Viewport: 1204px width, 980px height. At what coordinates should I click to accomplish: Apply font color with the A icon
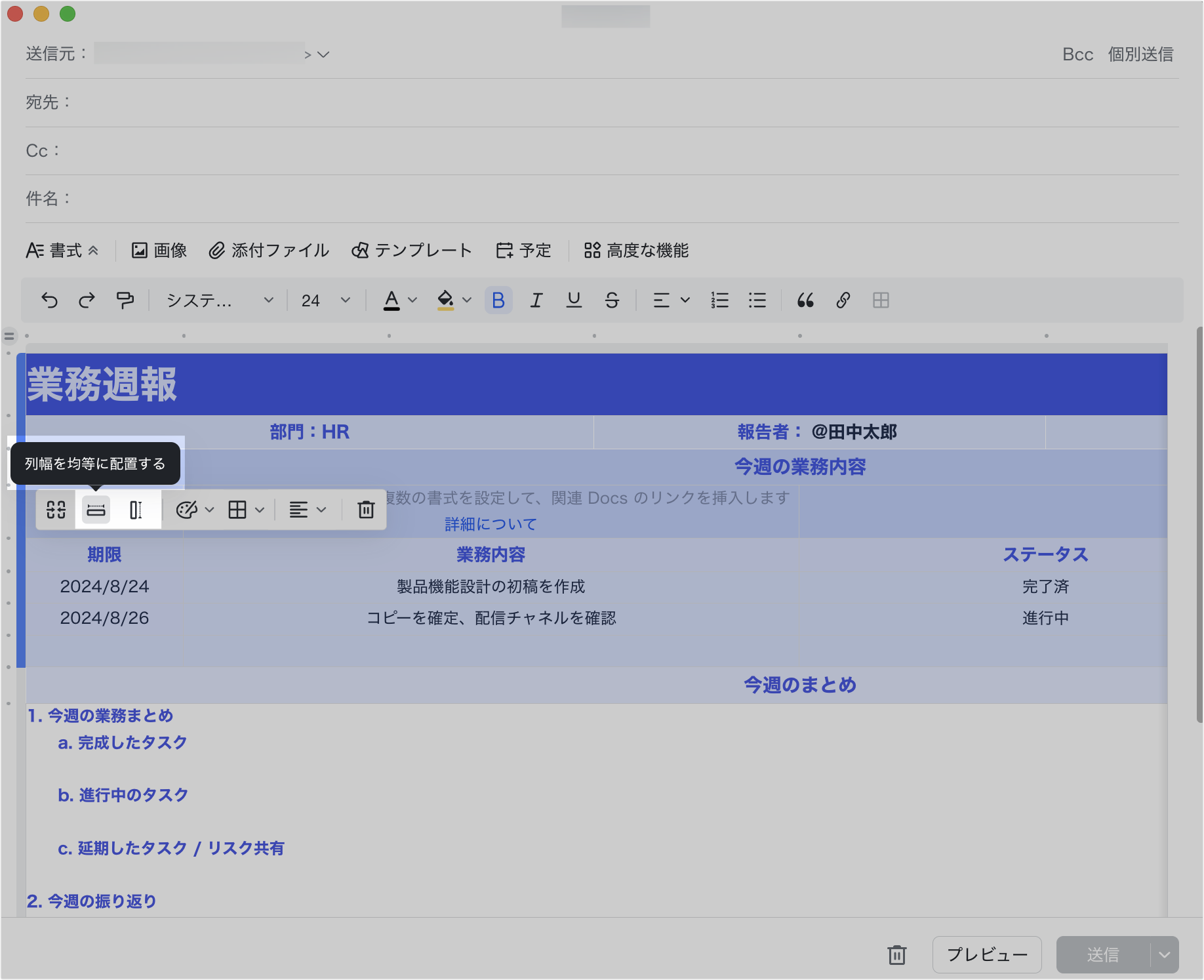coord(391,300)
